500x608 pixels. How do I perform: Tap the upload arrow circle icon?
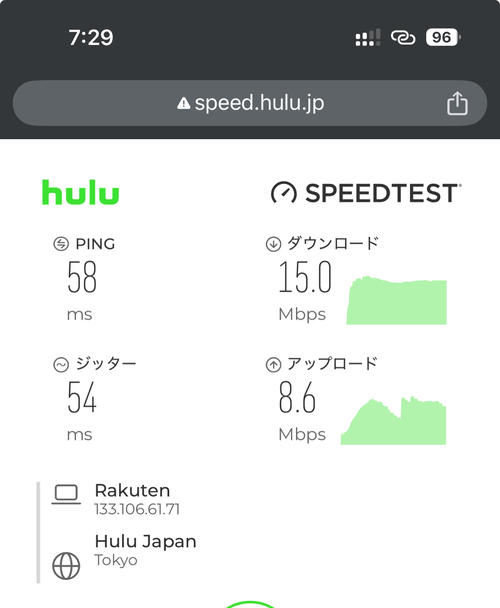pyautogui.click(x=273, y=364)
